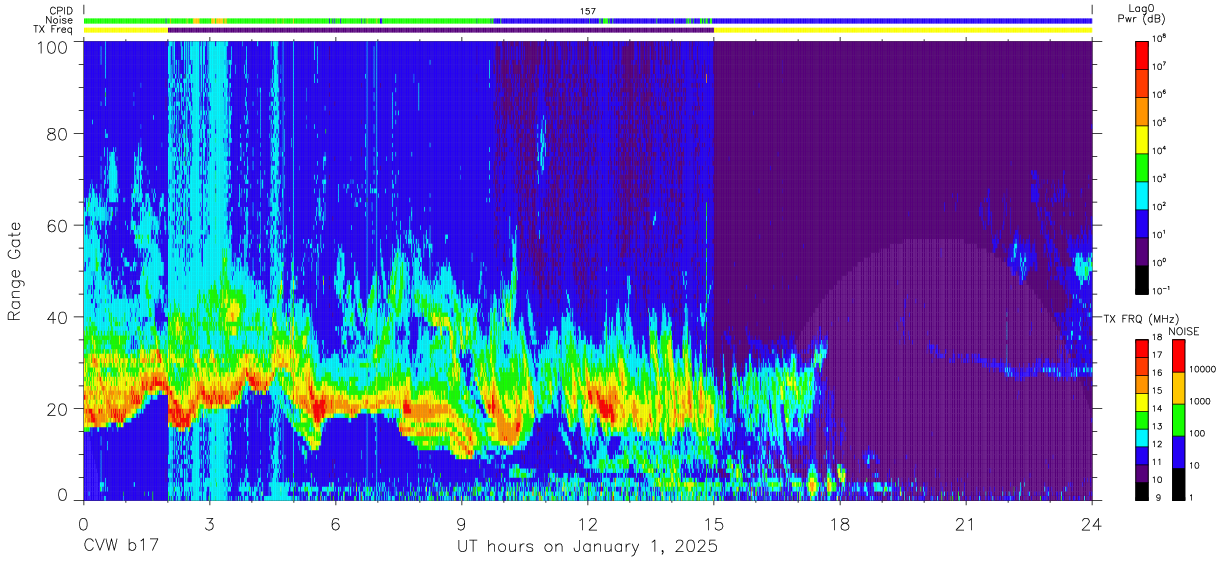Image resolution: width=1228 pixels, height=567 pixels.
Task: Click the CVW b17 station label
Action: (120, 547)
